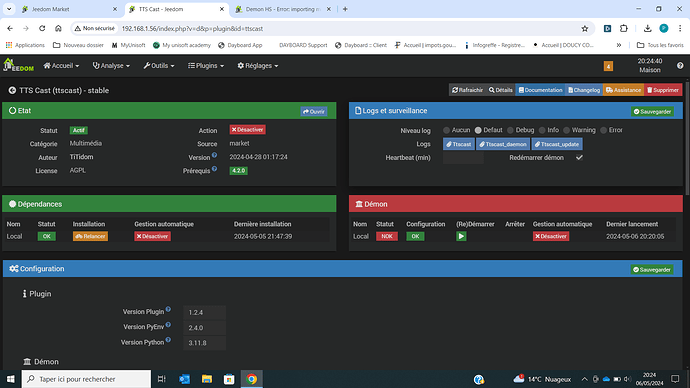
Task: Open a new browser tab
Action: point(345,9)
